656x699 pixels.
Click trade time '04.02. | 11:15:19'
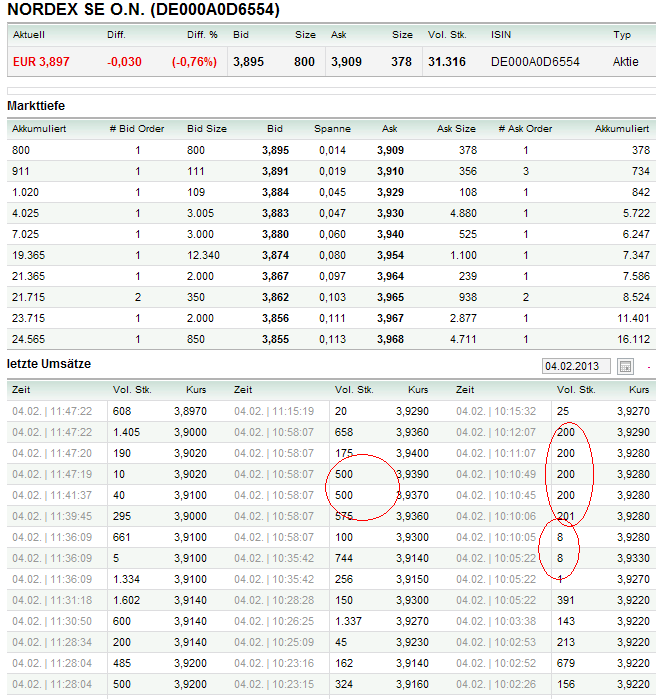click(x=274, y=411)
